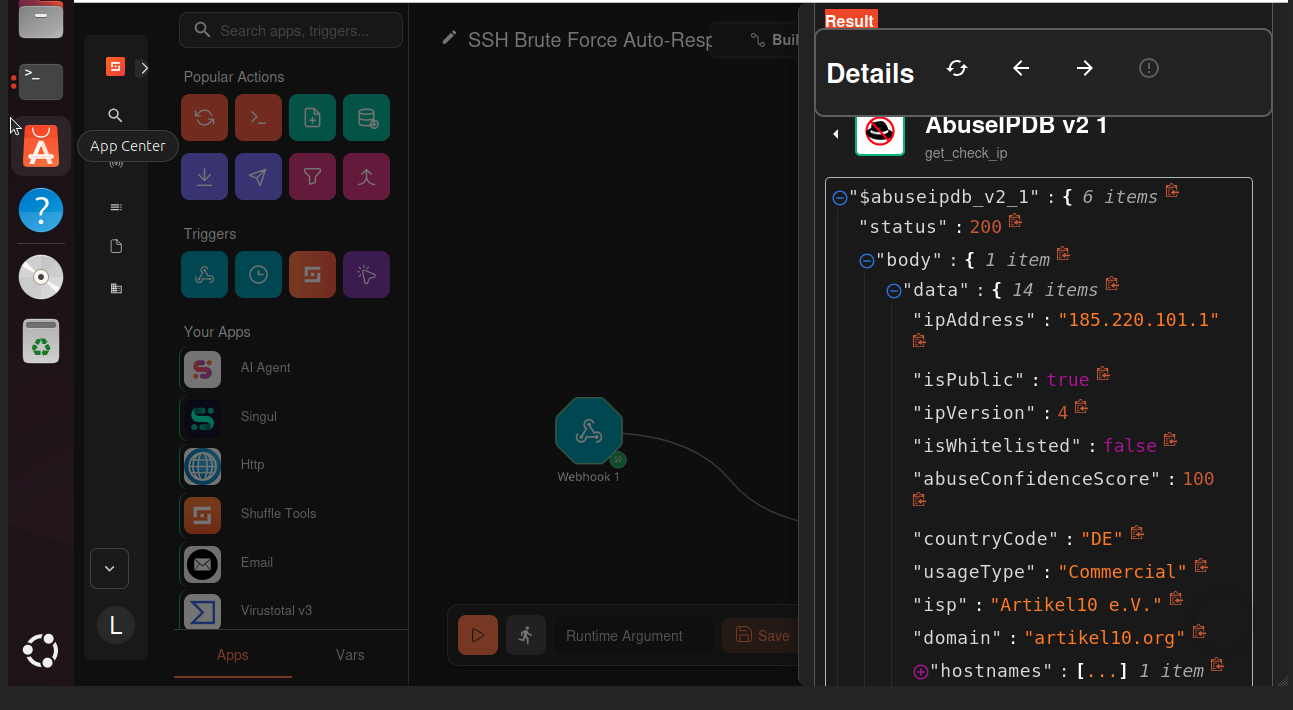Copy the isPublic value

tap(1103, 374)
